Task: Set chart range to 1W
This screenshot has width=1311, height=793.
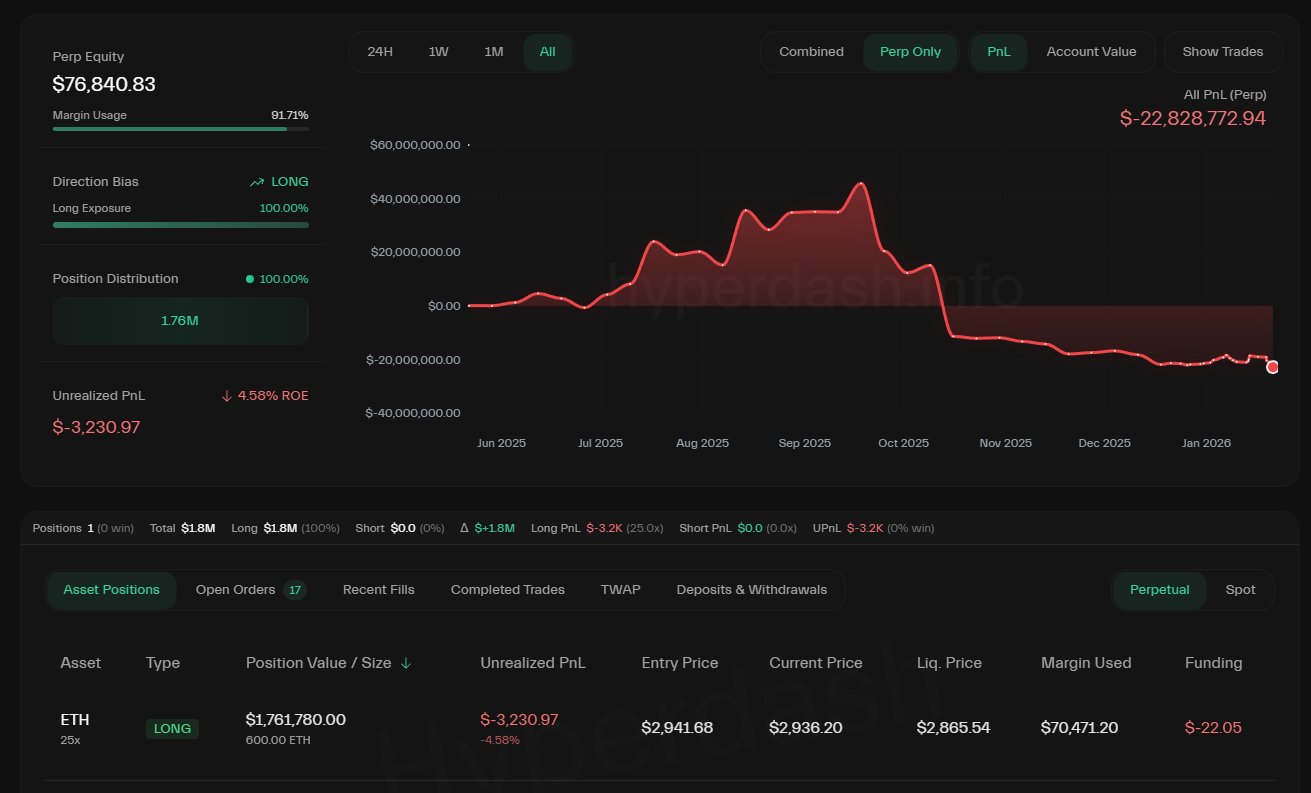Action: click(x=438, y=52)
